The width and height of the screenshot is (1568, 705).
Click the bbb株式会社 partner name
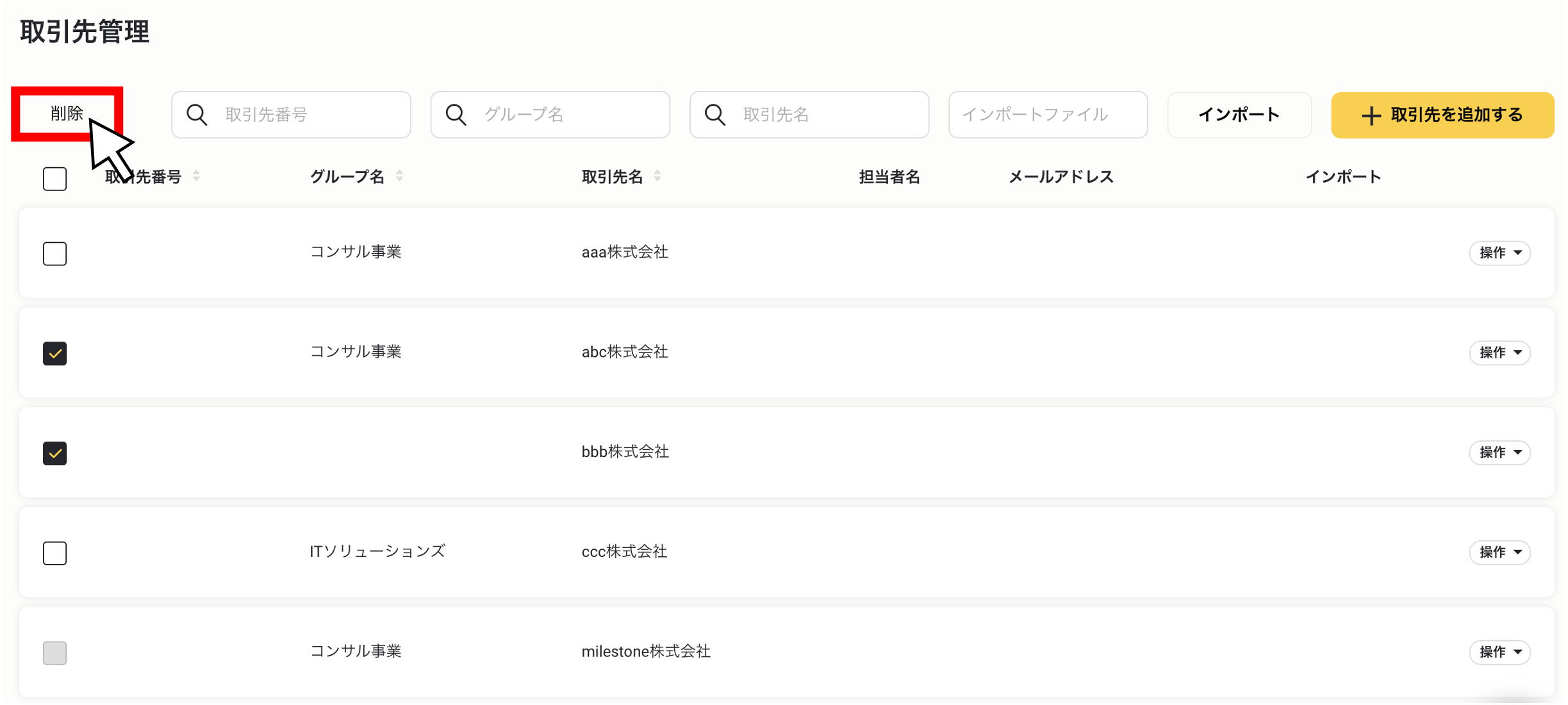(625, 452)
